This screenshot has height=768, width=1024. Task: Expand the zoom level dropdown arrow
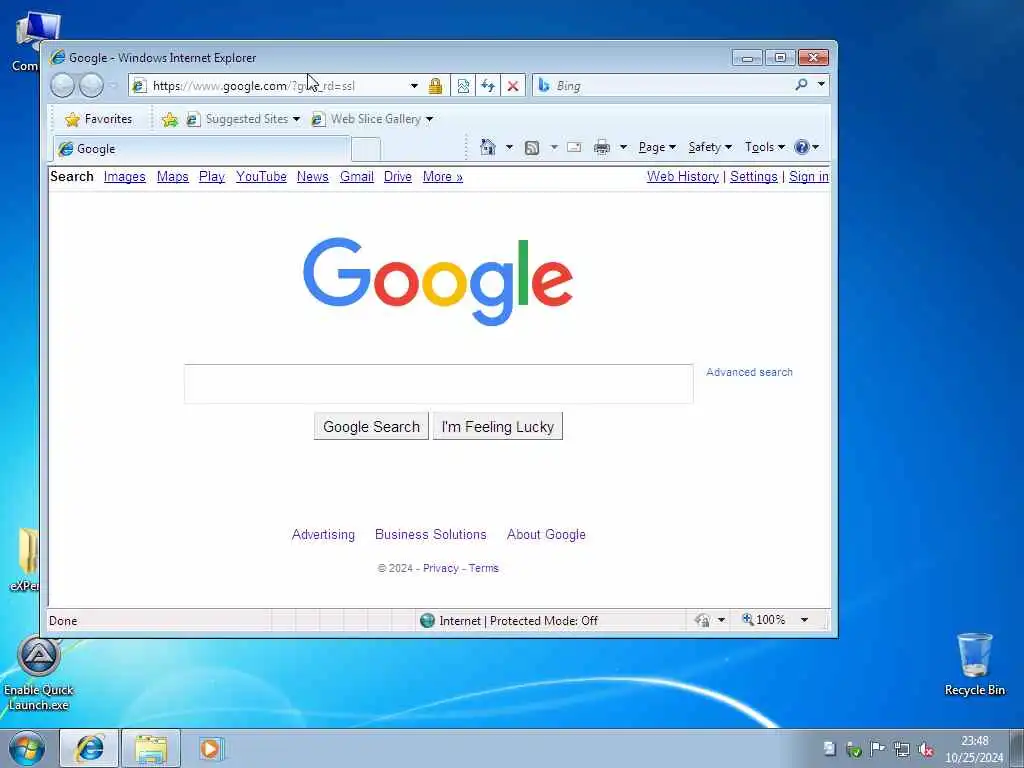pyautogui.click(x=805, y=620)
